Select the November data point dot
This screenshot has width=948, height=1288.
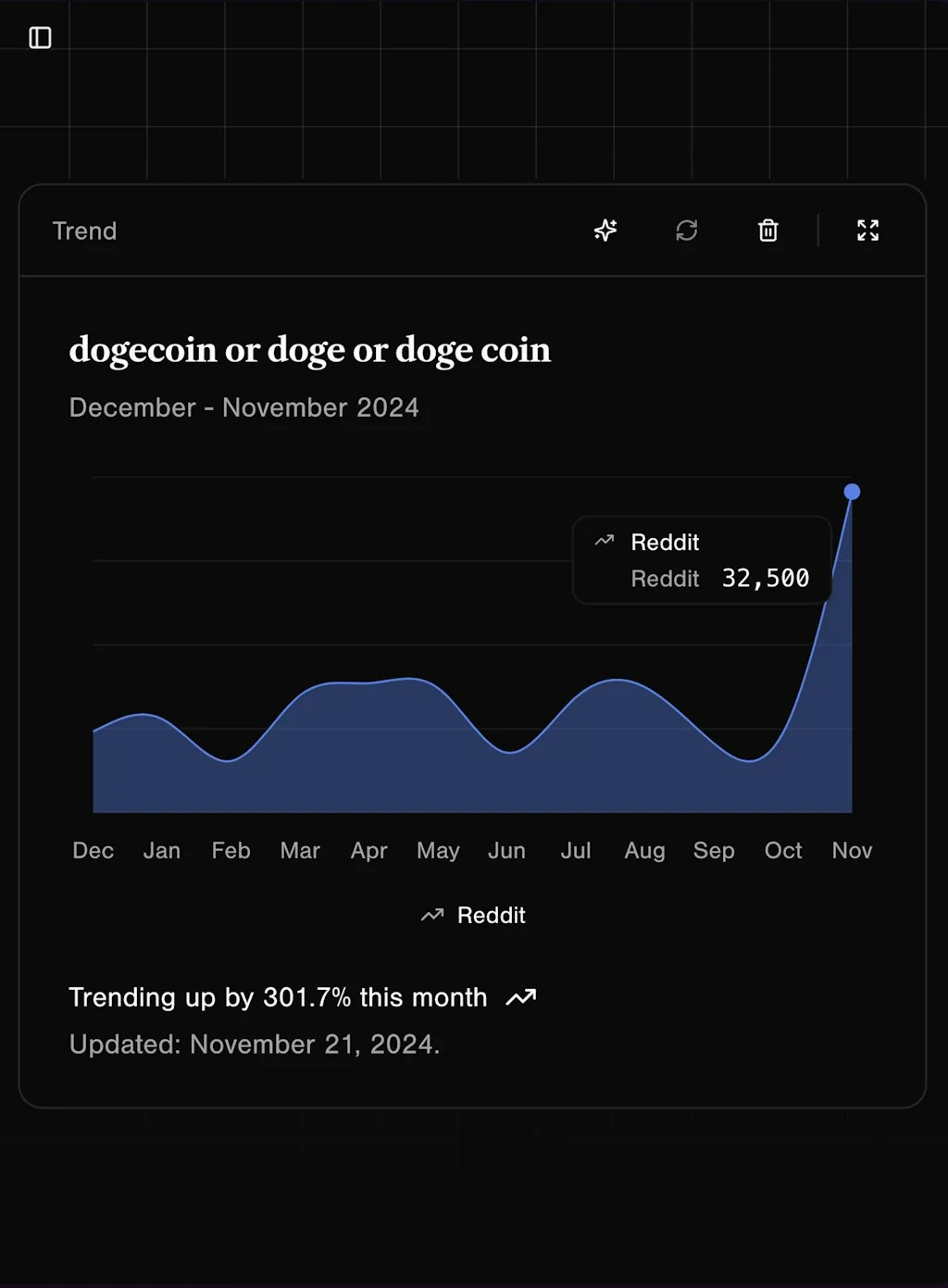pos(852,492)
